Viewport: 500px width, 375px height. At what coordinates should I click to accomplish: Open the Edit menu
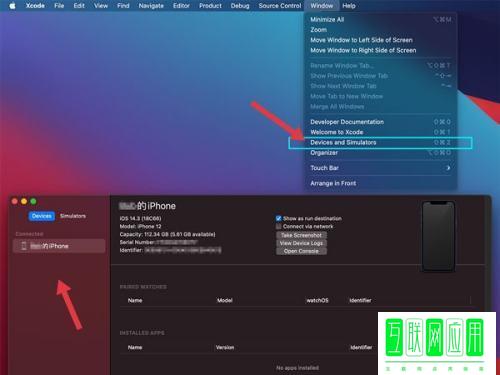79,6
